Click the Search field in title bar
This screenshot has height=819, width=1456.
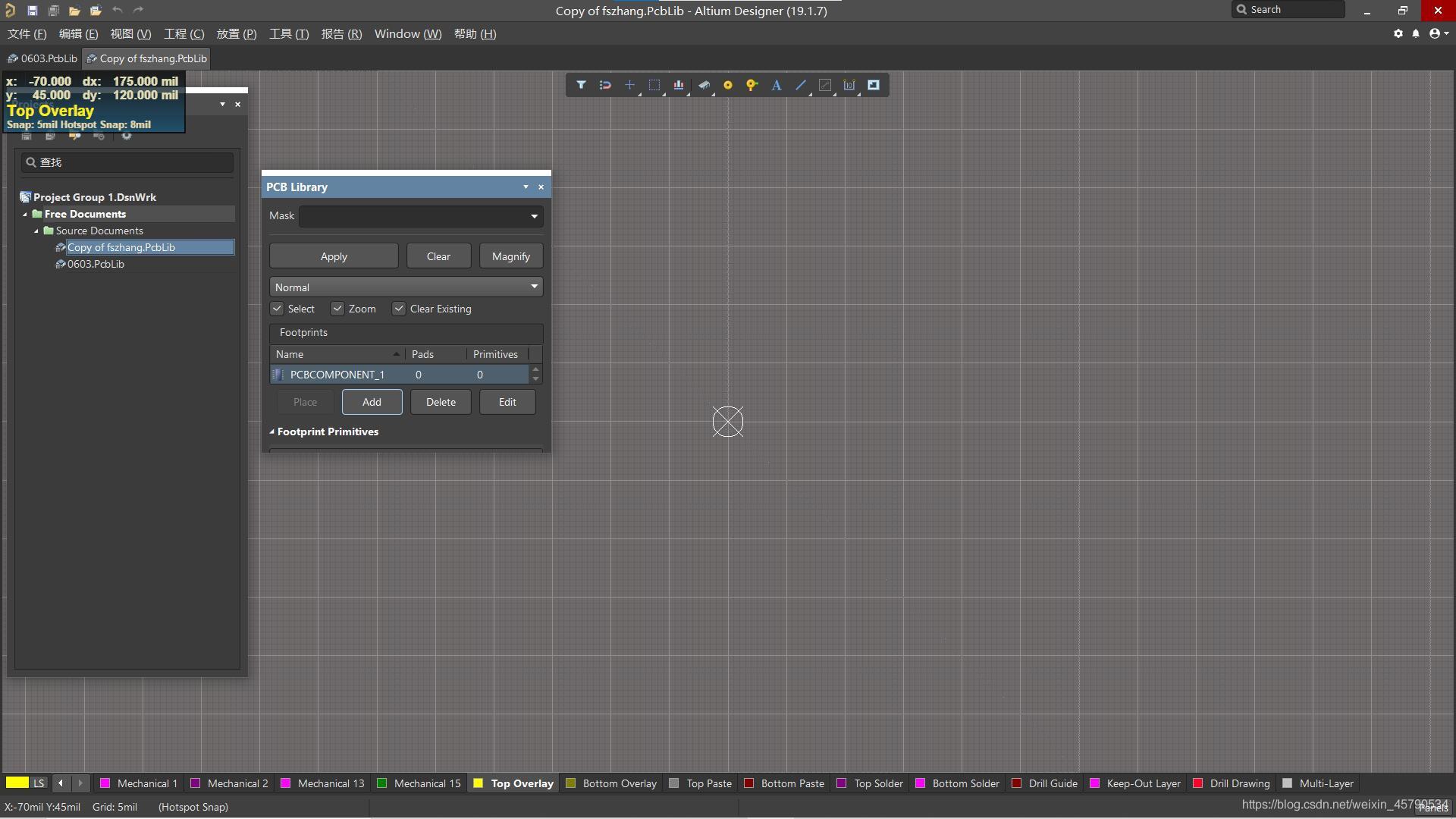(x=1288, y=10)
